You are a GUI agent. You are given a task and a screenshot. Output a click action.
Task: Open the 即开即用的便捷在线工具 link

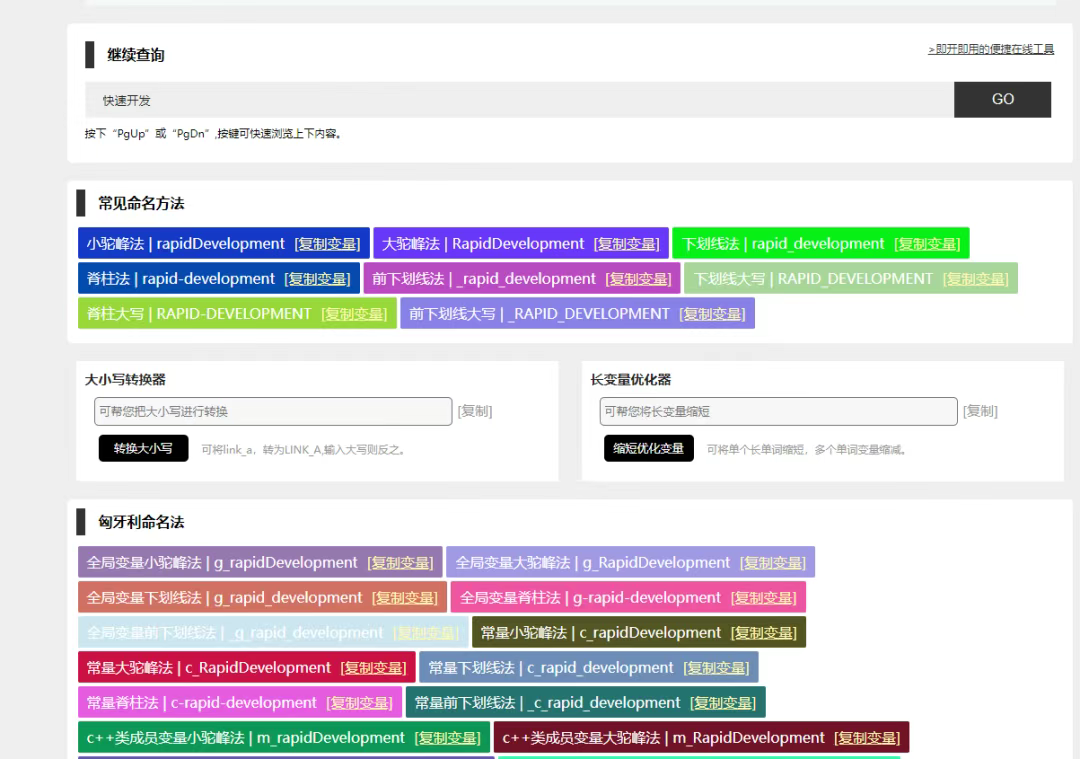990,50
